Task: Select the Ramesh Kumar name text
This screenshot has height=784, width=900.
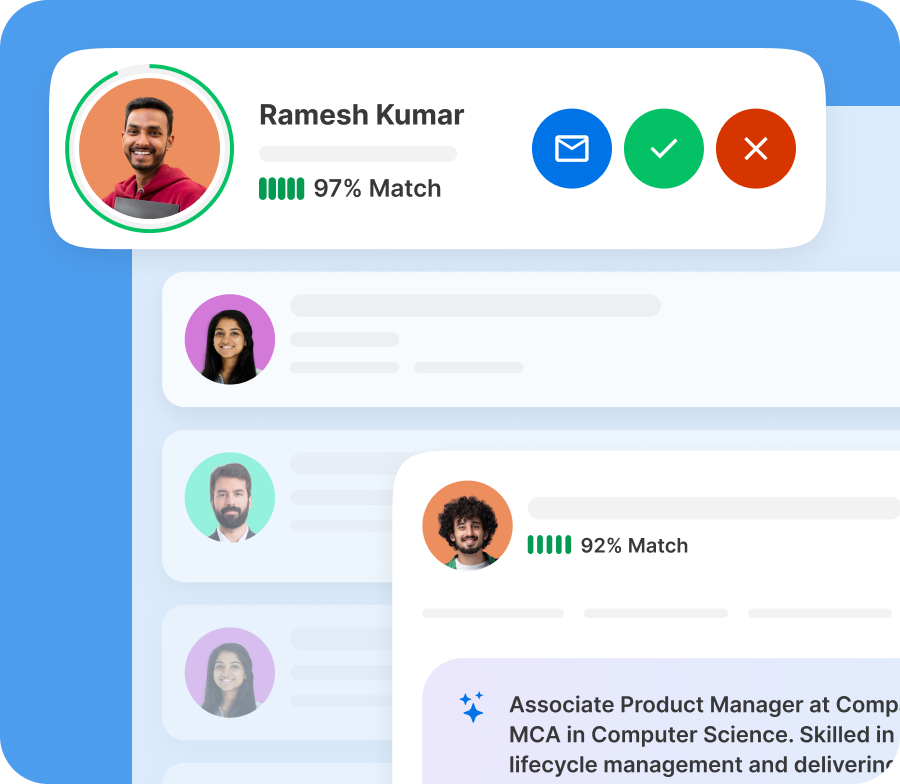Action: [x=362, y=115]
